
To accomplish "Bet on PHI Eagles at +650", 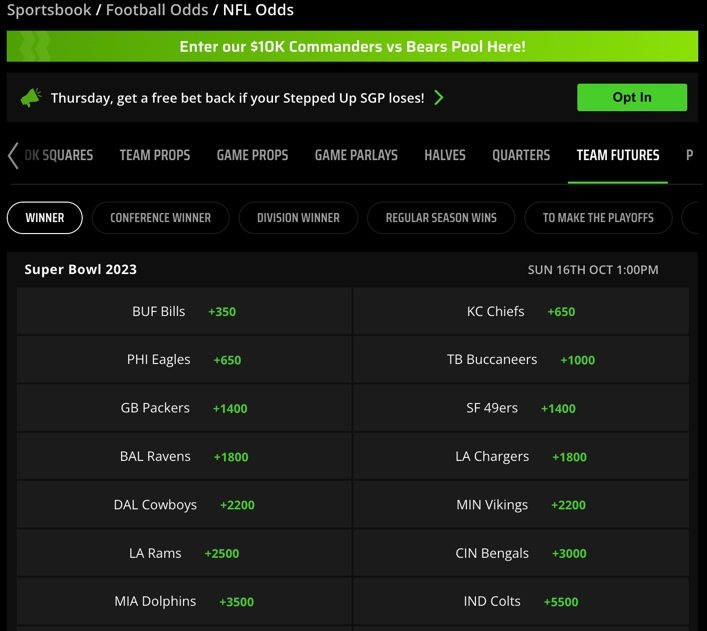I will click(184, 359).
